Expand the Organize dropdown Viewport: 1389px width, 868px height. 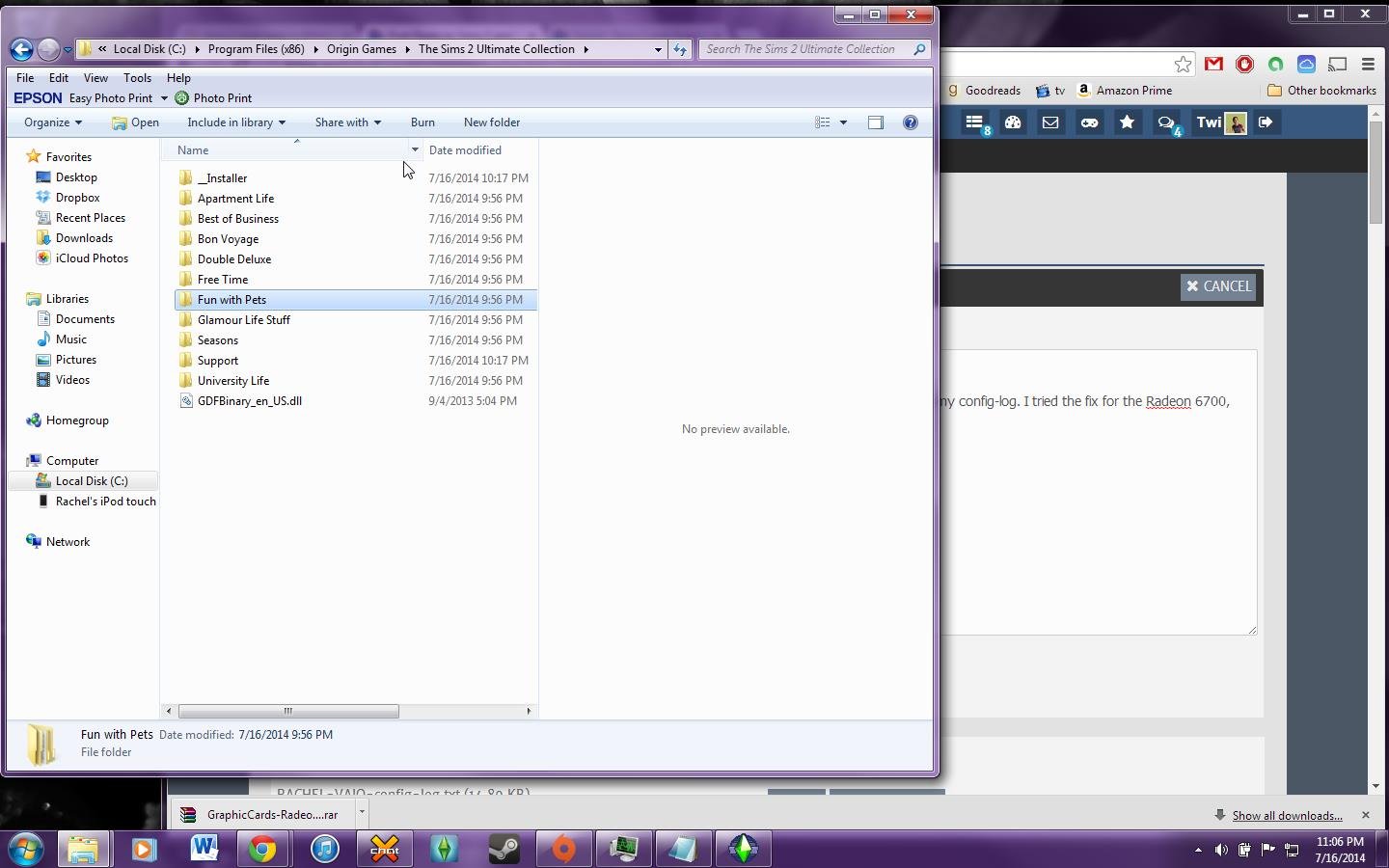pyautogui.click(x=53, y=122)
